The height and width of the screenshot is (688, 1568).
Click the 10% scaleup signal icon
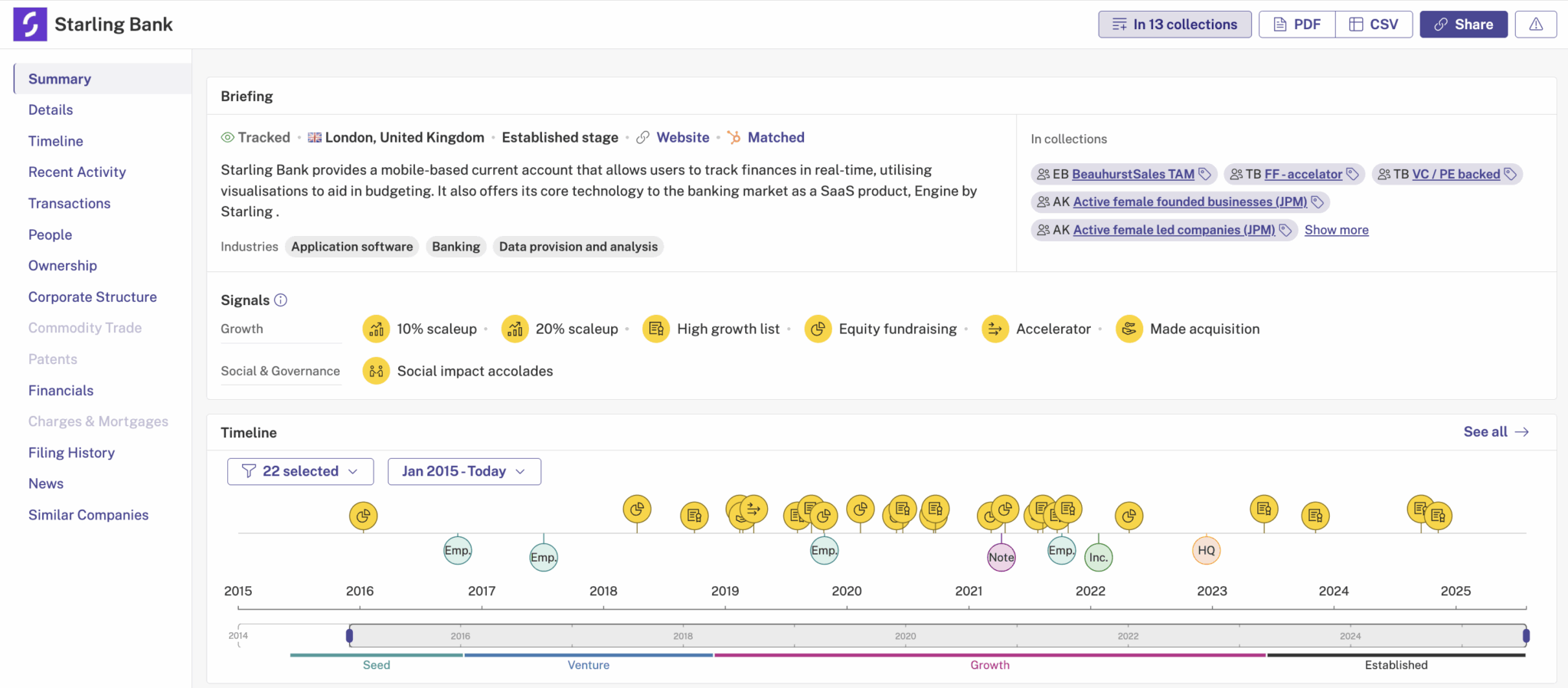(376, 329)
